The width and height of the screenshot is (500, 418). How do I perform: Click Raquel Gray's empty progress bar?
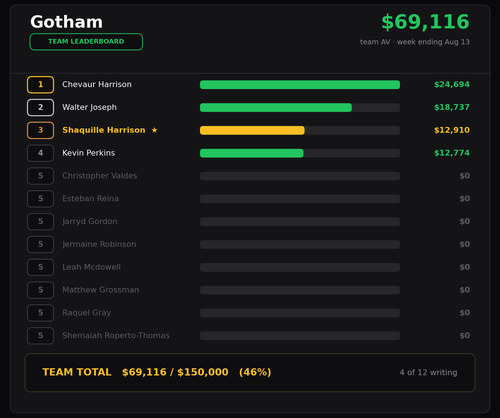click(x=300, y=313)
